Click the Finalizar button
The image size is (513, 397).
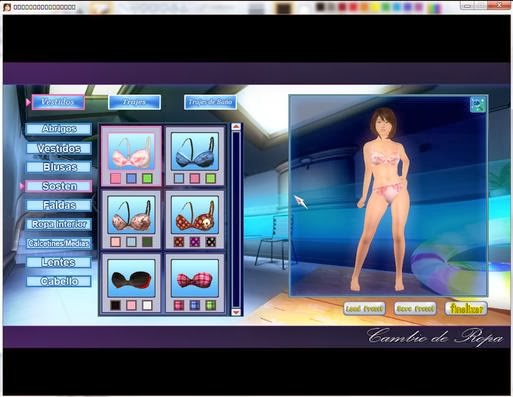pos(466,309)
